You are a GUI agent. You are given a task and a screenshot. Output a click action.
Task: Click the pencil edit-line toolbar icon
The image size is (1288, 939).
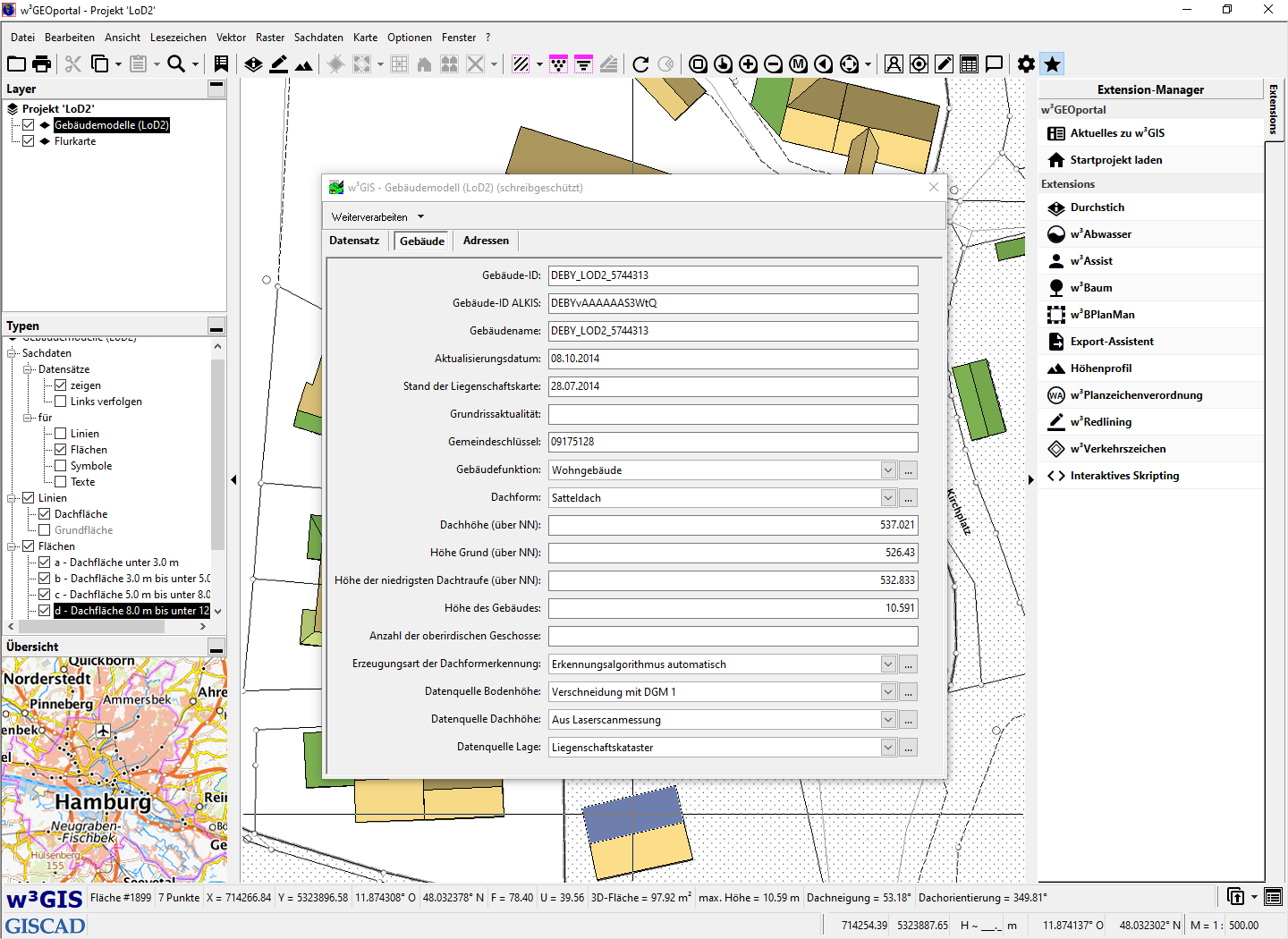click(279, 63)
